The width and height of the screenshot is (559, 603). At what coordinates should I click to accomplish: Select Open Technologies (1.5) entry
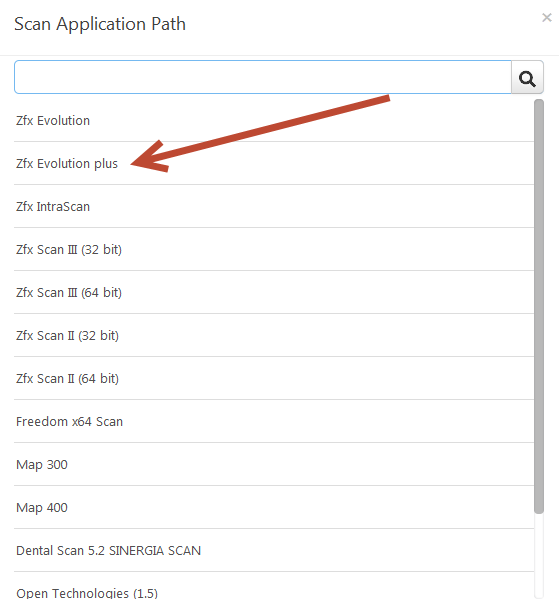coord(274,588)
